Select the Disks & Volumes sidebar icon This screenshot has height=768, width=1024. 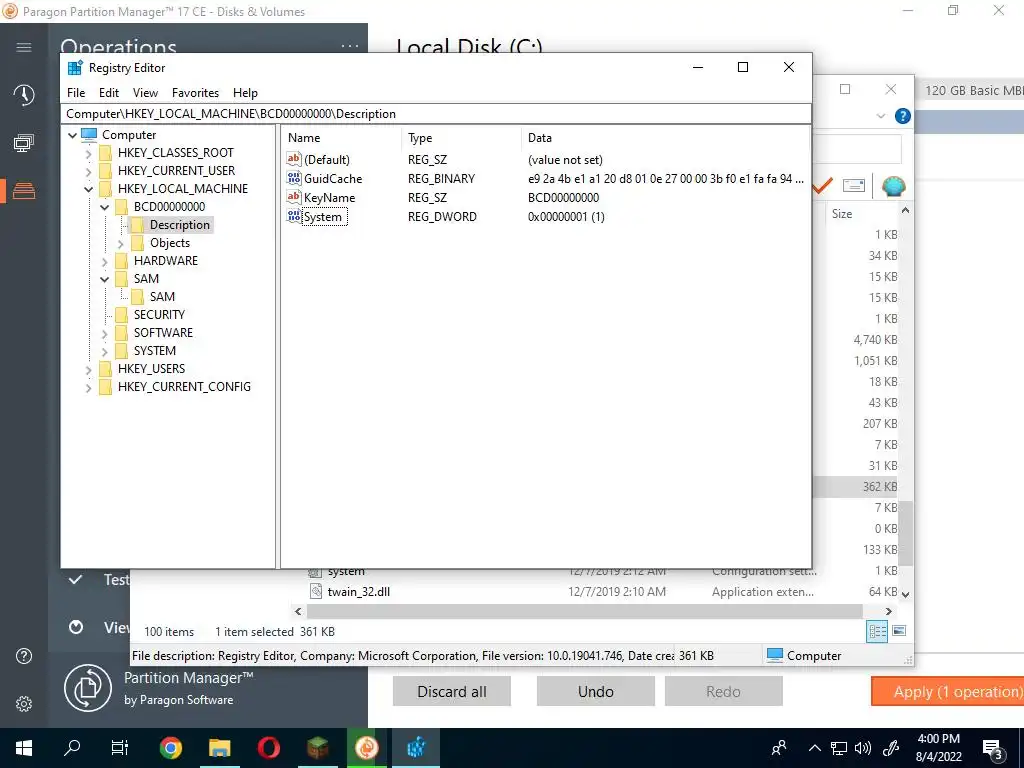click(24, 191)
